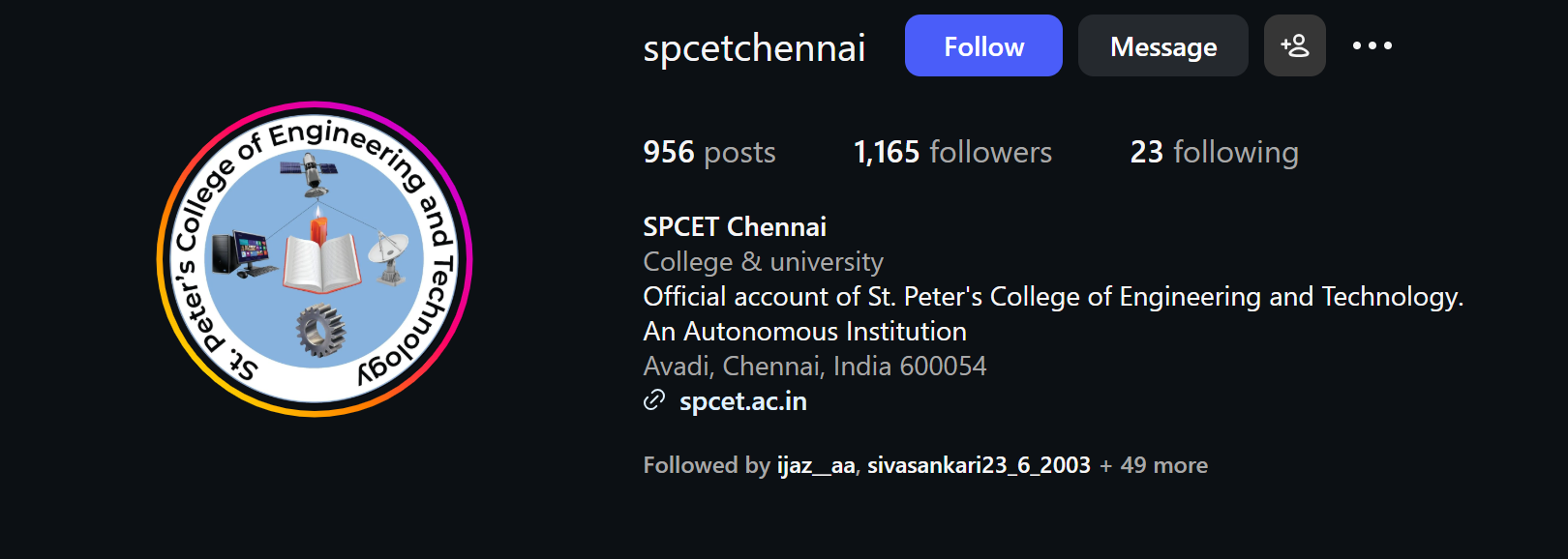Screen dimensions: 1568x559
Task: Open the posts count
Action: pyautogui.click(x=708, y=152)
